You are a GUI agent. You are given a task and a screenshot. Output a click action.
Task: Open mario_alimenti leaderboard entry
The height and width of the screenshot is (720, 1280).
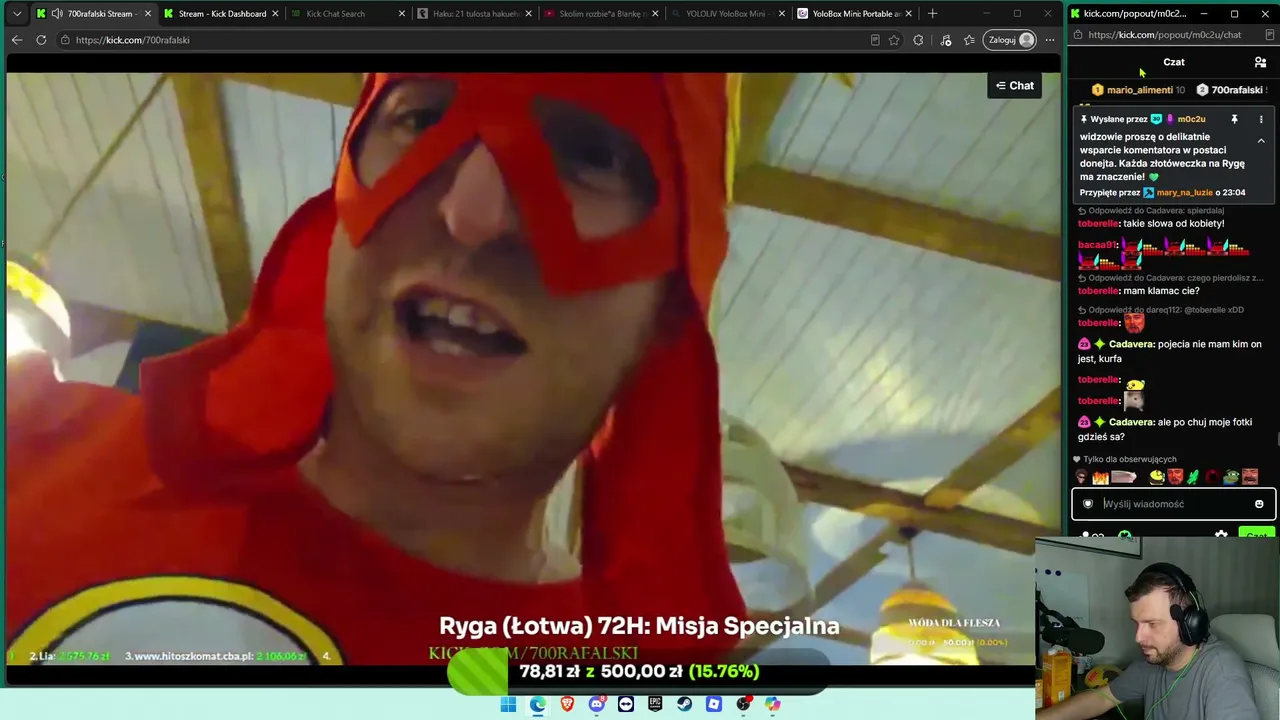pyautogui.click(x=1138, y=90)
